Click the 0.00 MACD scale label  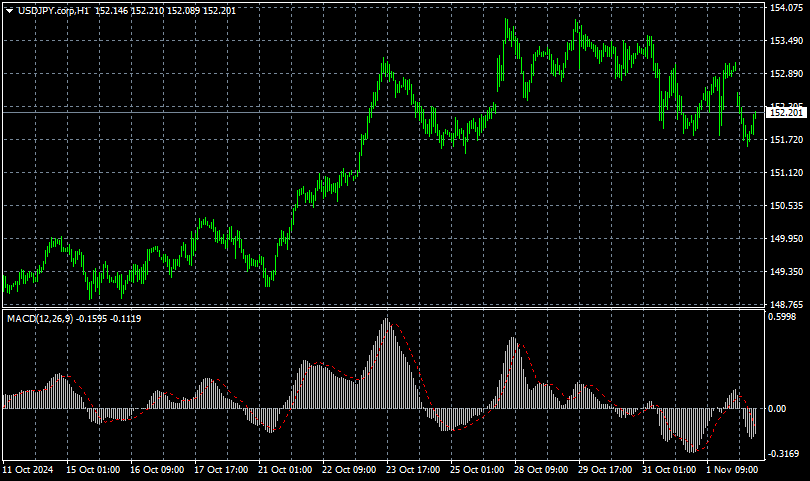[777, 409]
